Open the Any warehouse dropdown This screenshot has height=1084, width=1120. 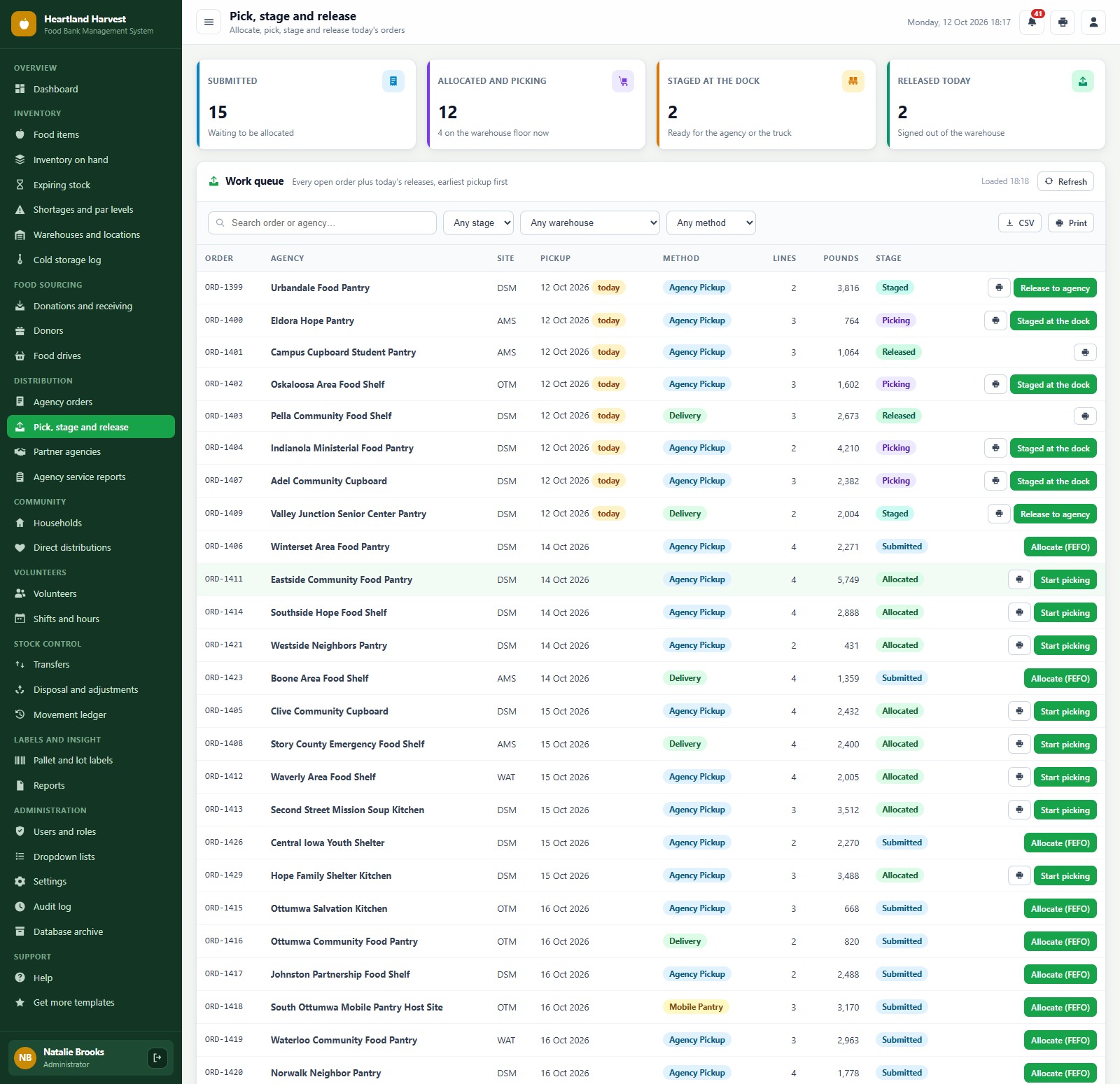pyautogui.click(x=590, y=223)
